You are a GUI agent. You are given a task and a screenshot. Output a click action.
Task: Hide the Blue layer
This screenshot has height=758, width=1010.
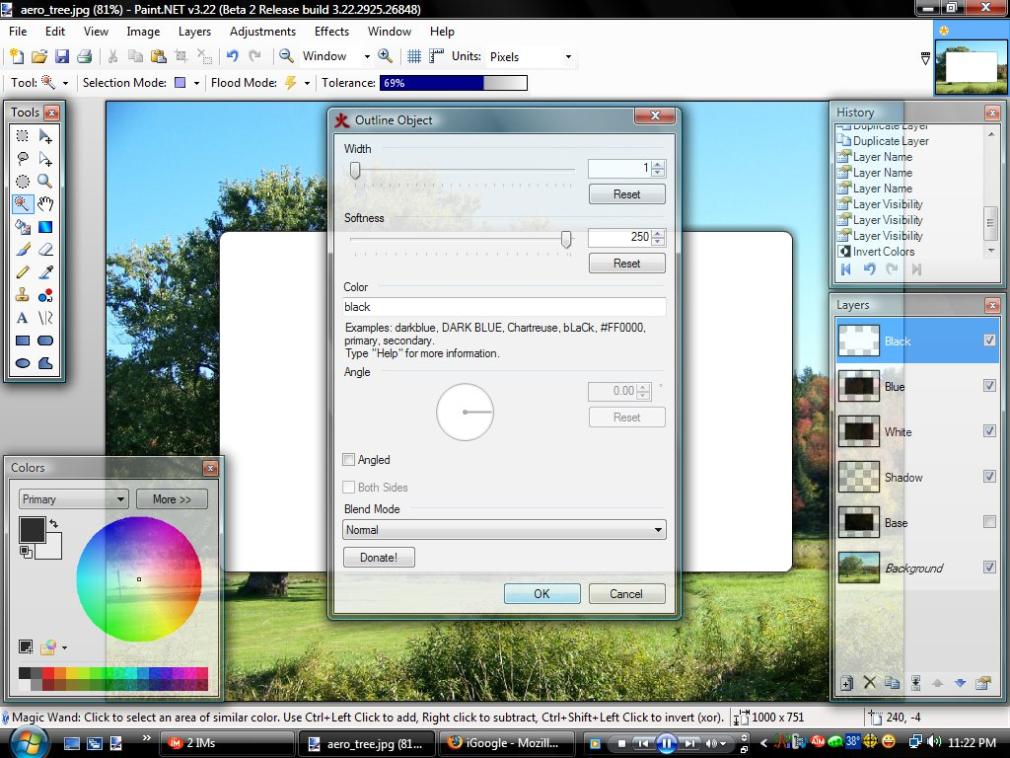click(x=989, y=386)
